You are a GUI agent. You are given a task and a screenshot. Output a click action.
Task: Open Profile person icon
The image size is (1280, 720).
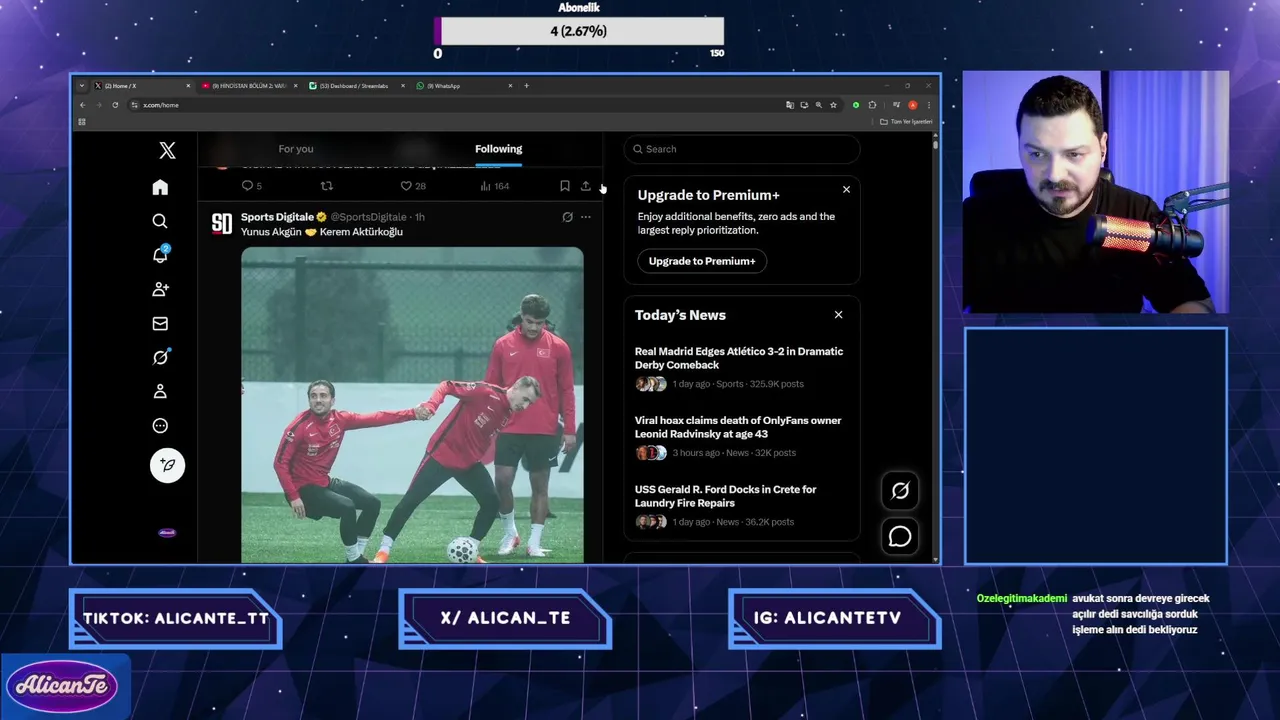click(x=160, y=391)
